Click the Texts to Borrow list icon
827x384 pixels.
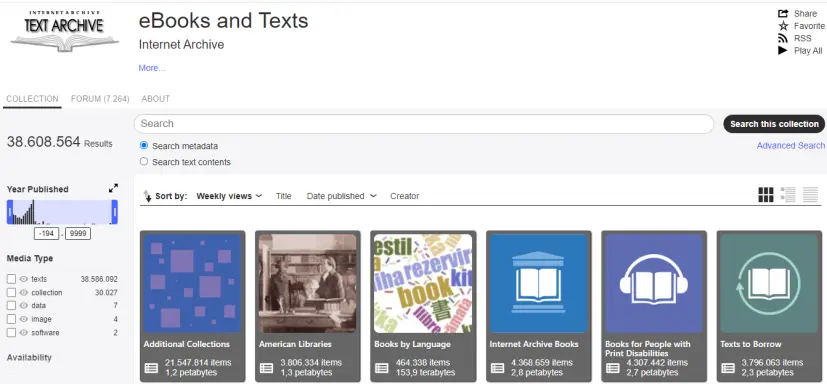[x=728, y=368]
